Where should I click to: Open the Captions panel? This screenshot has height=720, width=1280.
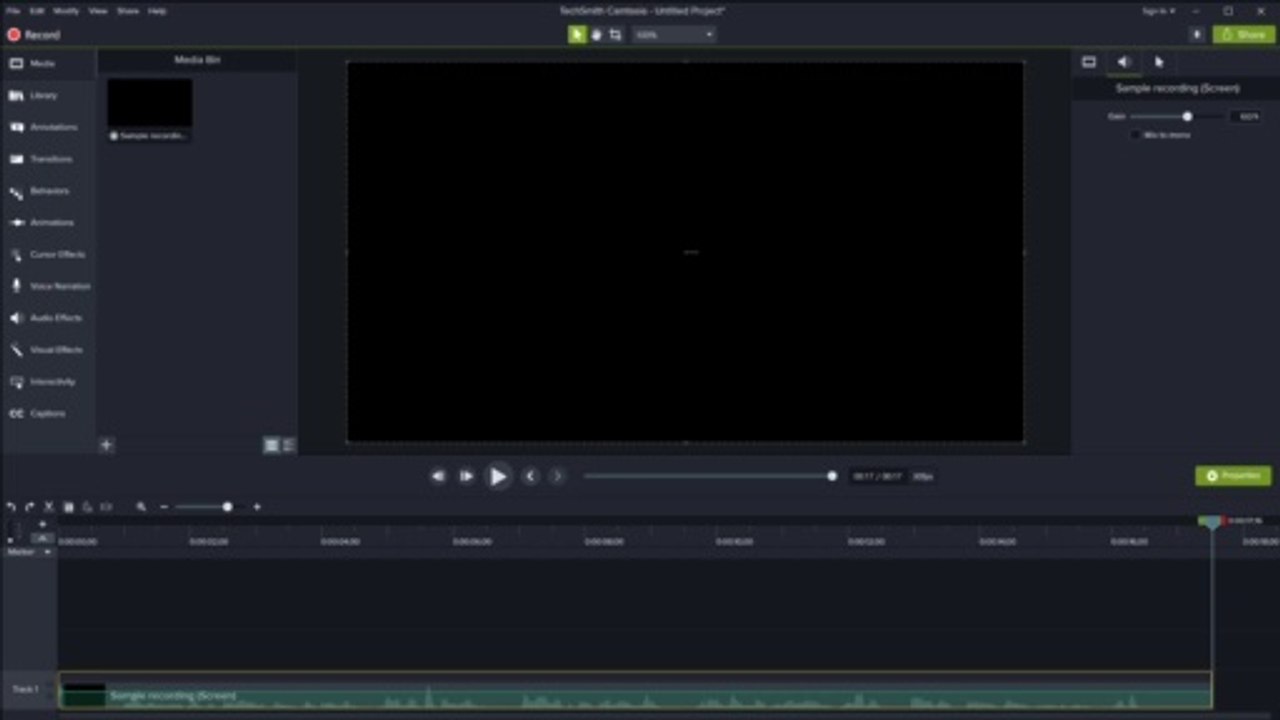(48, 413)
